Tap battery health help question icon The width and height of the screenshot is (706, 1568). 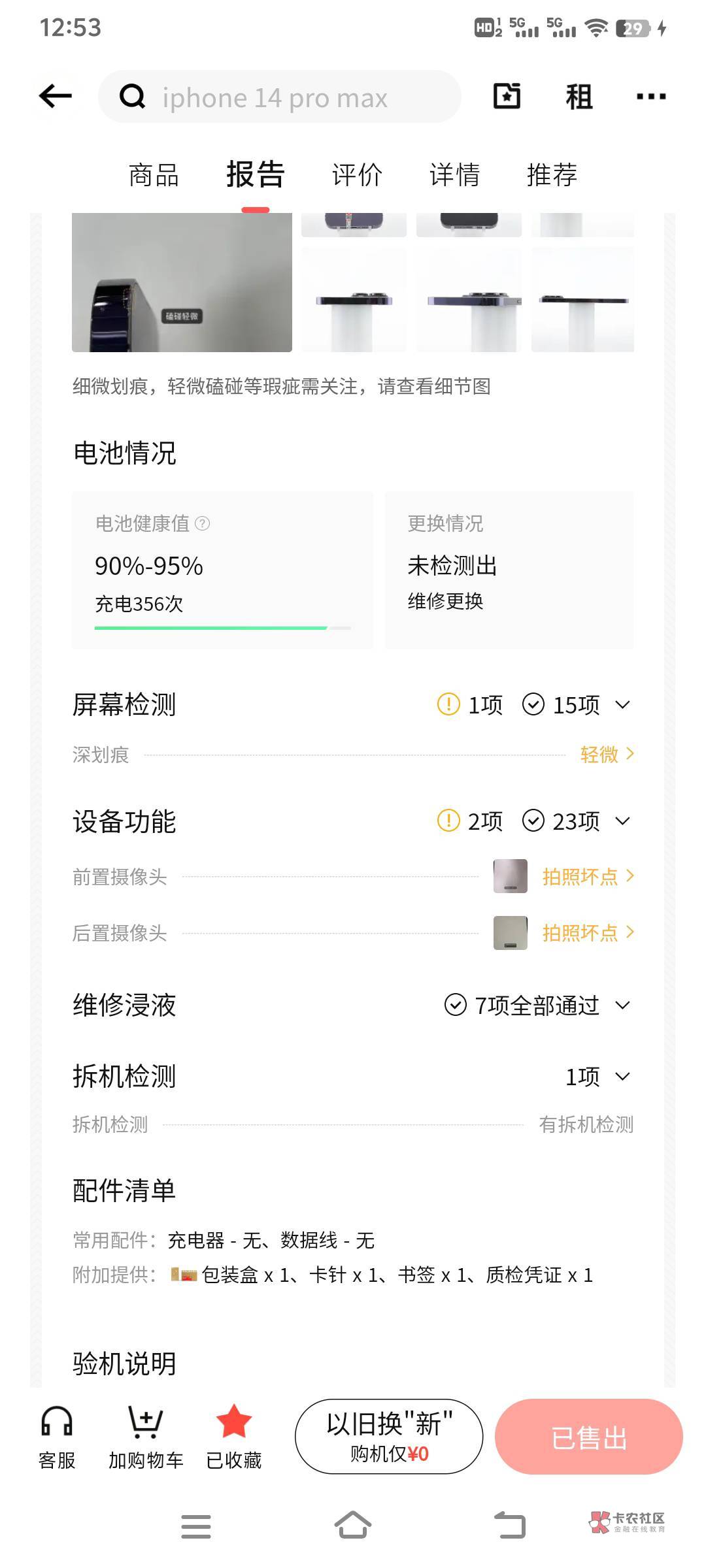click(x=203, y=523)
